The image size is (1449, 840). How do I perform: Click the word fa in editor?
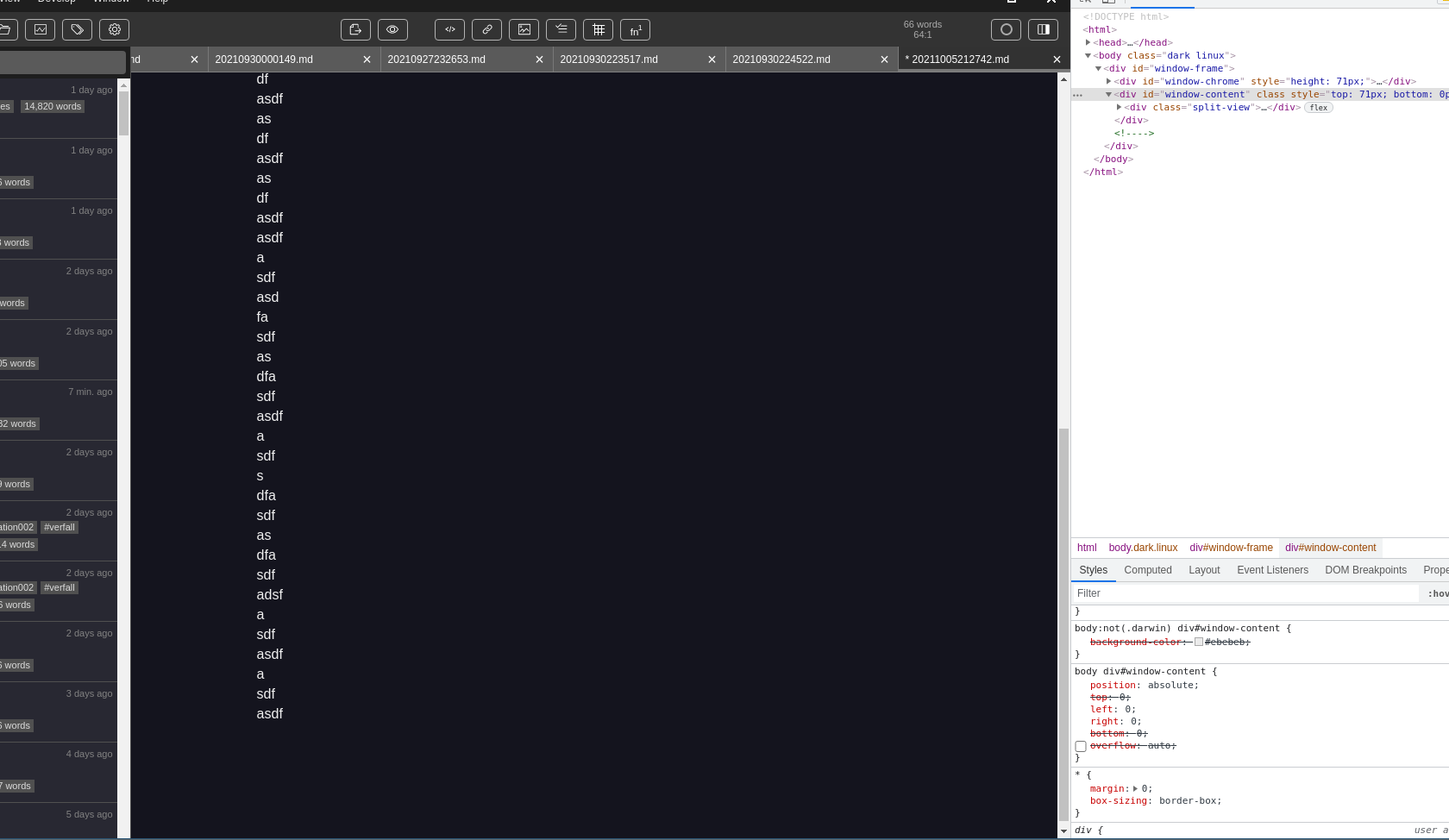(262, 317)
